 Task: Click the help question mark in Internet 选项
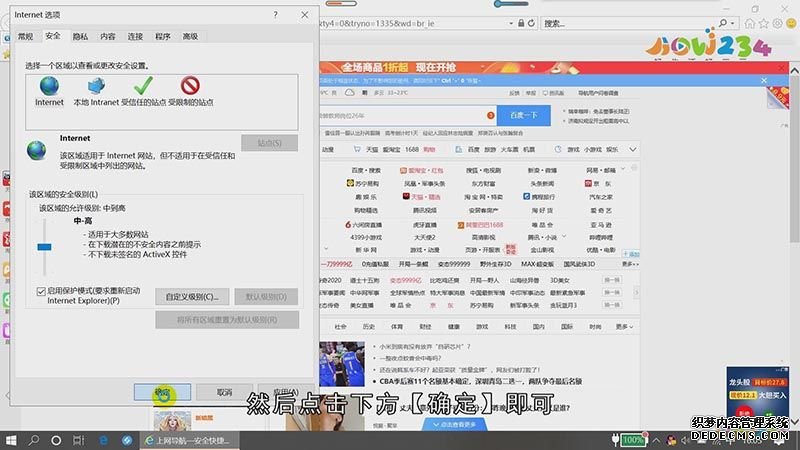point(276,15)
